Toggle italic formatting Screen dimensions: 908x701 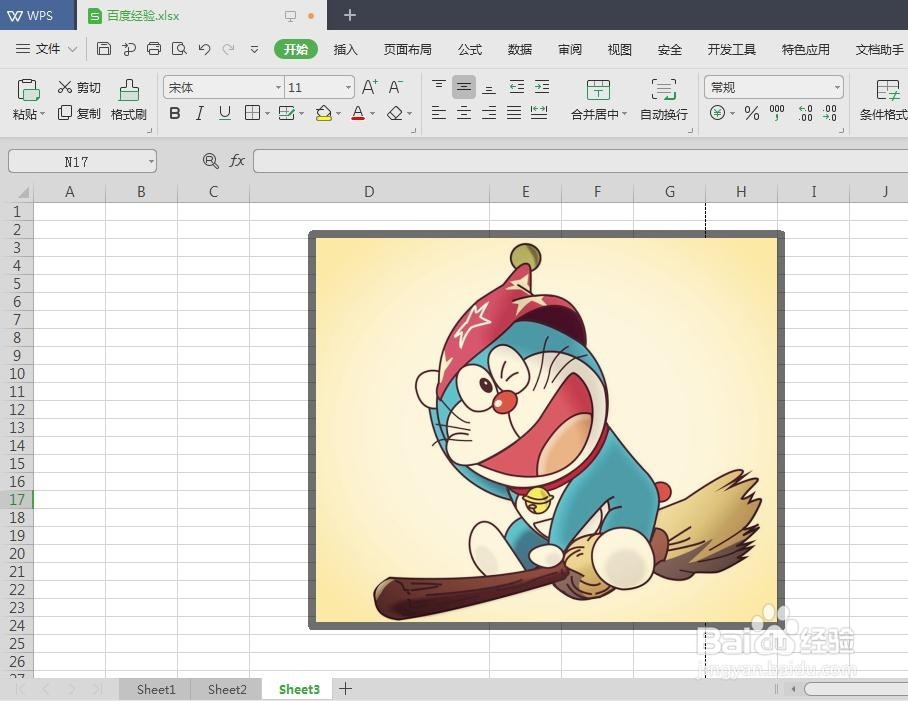tap(200, 113)
